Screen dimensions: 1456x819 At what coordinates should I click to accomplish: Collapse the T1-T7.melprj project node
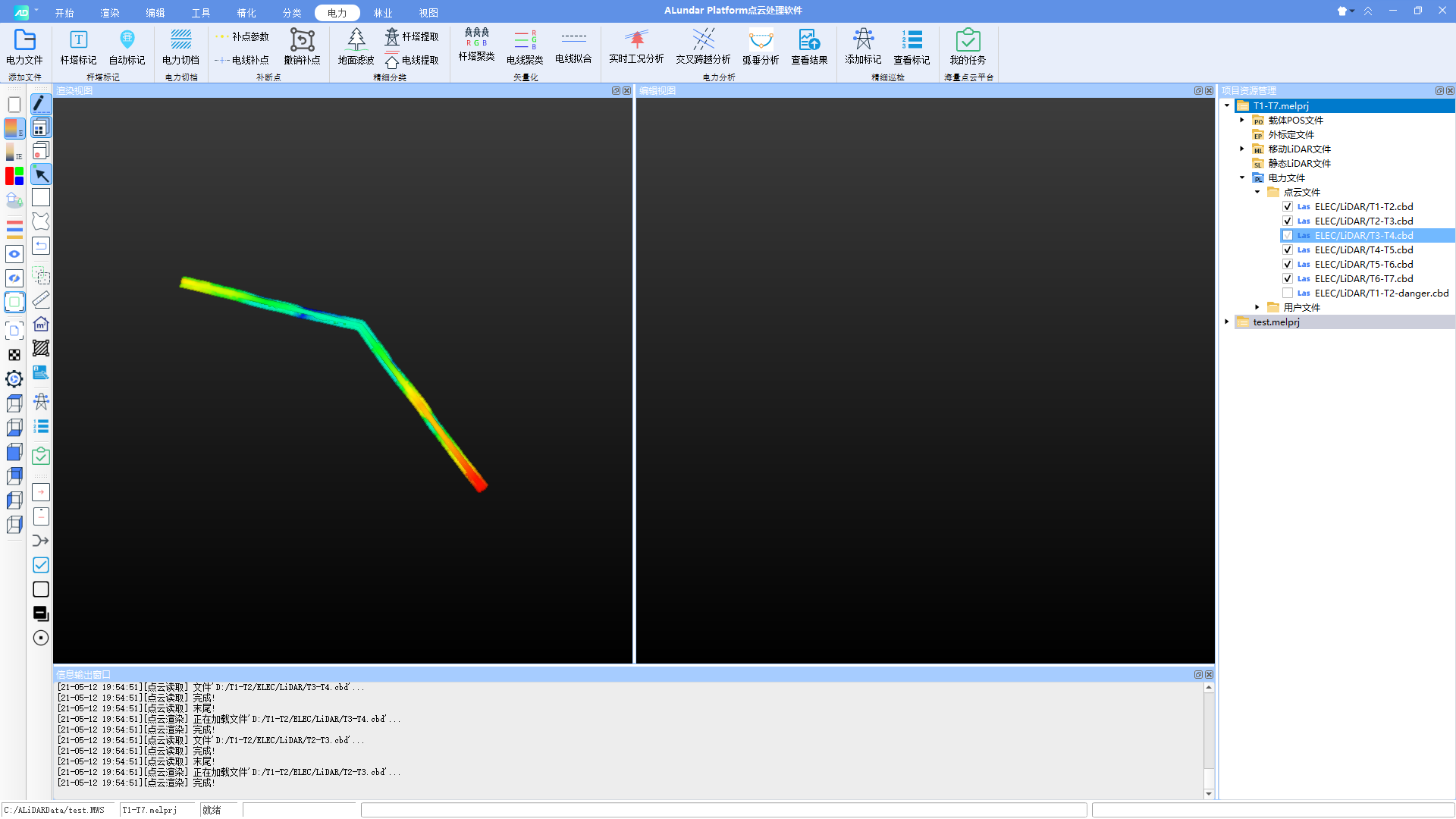1227,105
